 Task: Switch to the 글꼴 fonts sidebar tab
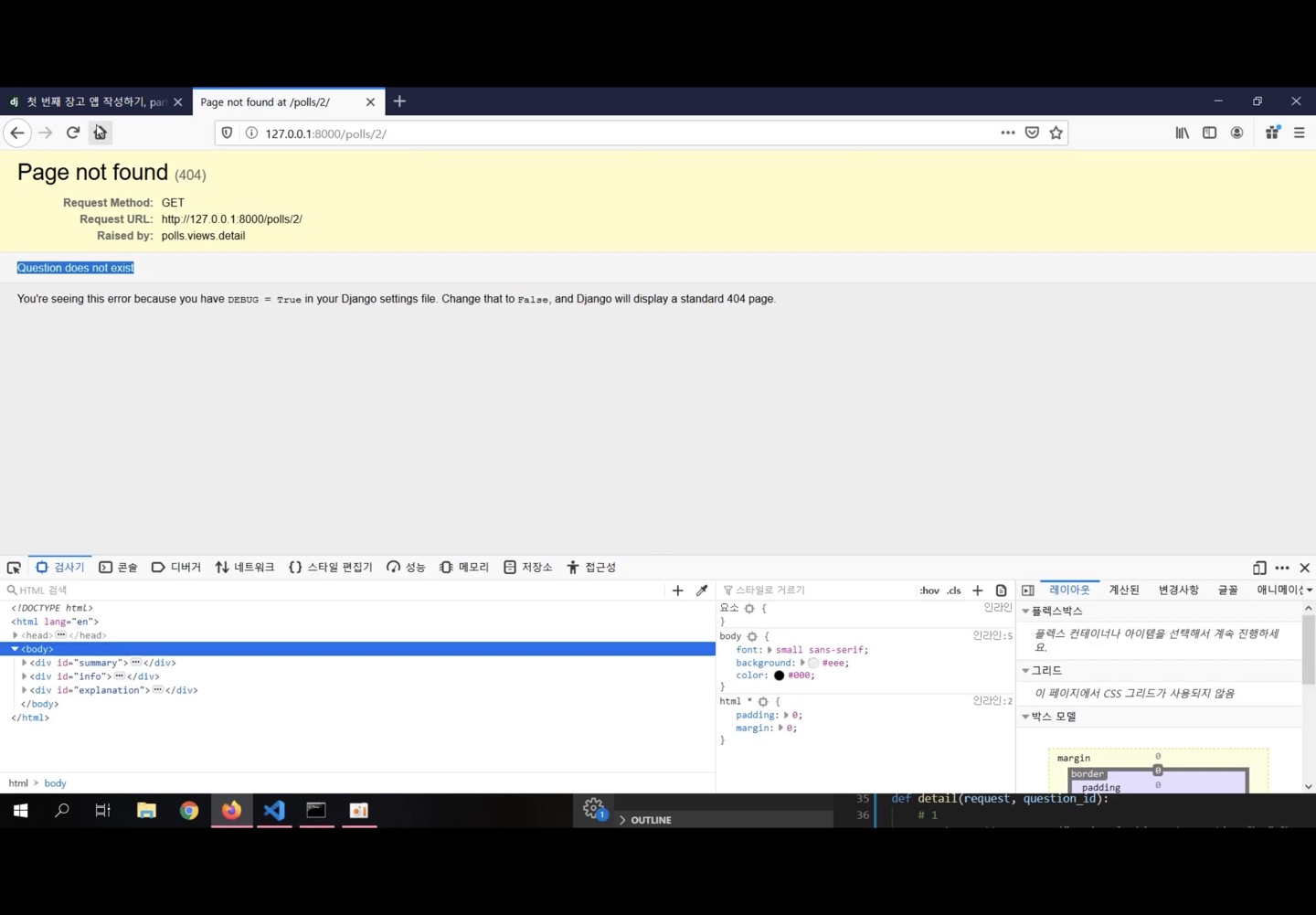1227,590
